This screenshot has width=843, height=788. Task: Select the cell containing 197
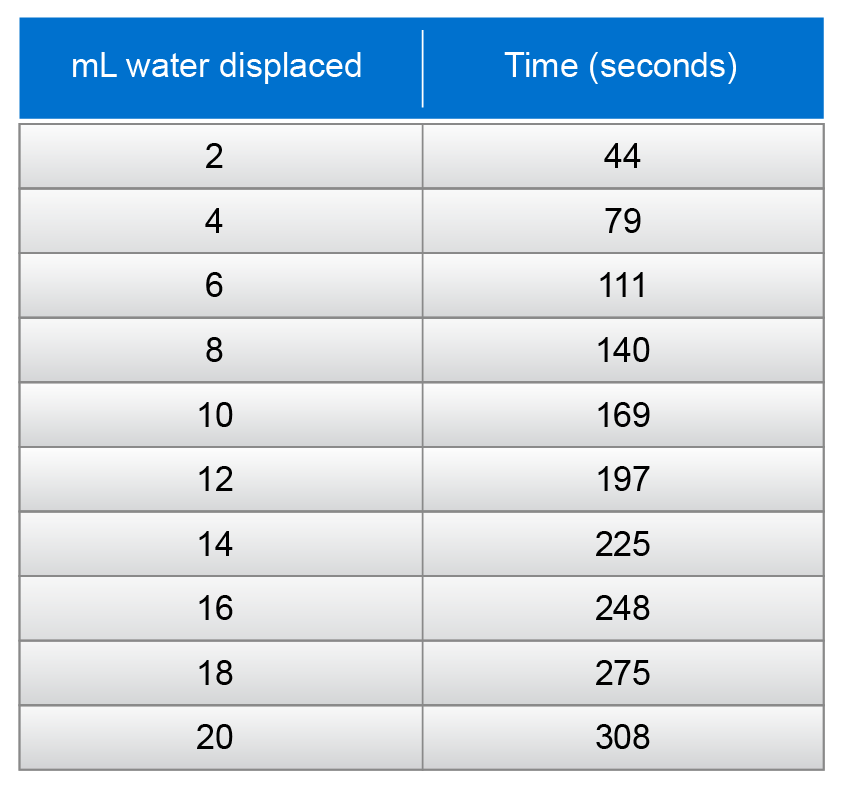coord(622,479)
